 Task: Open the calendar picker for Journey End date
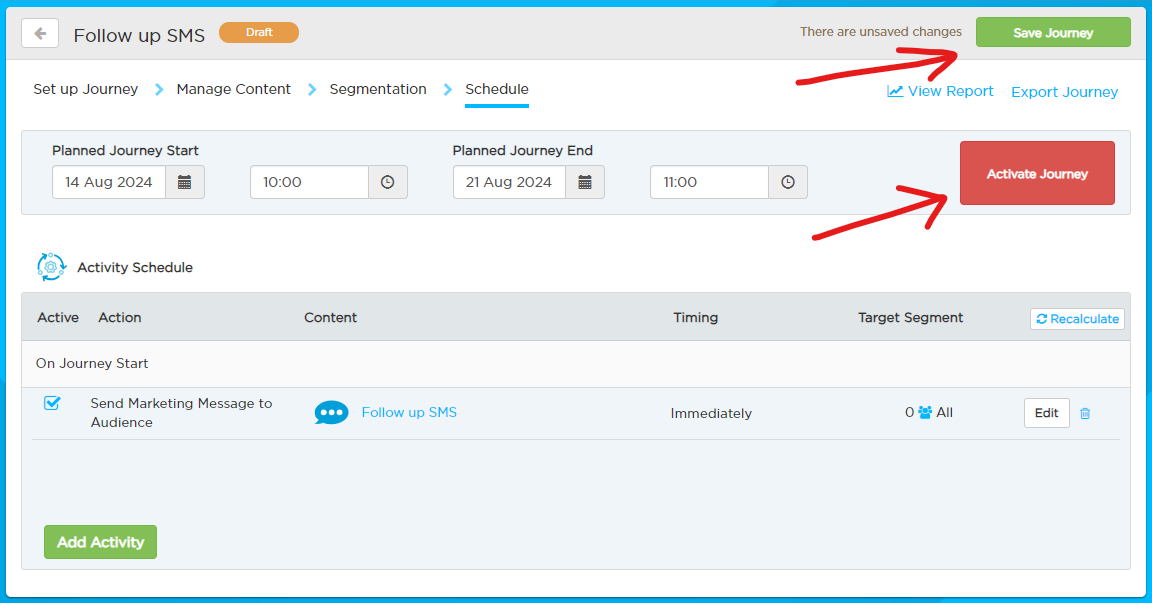[585, 182]
